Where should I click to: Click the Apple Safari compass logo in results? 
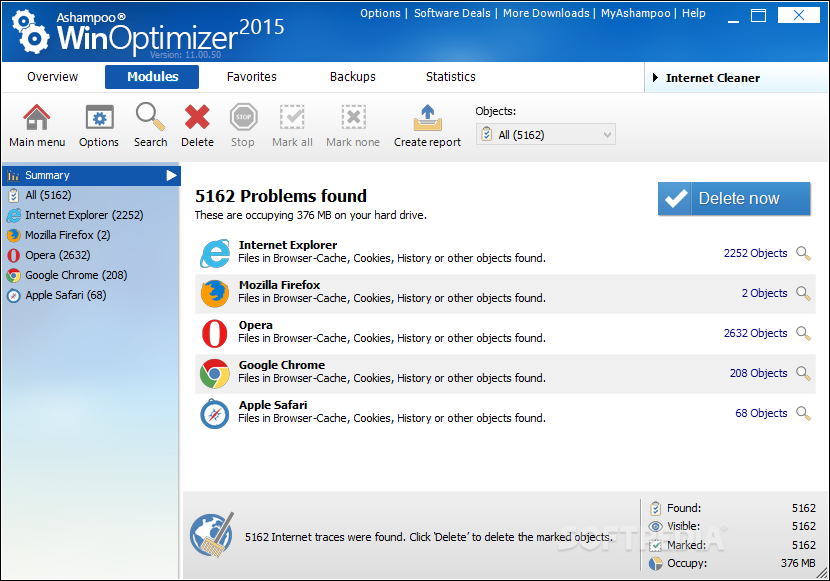pos(214,413)
